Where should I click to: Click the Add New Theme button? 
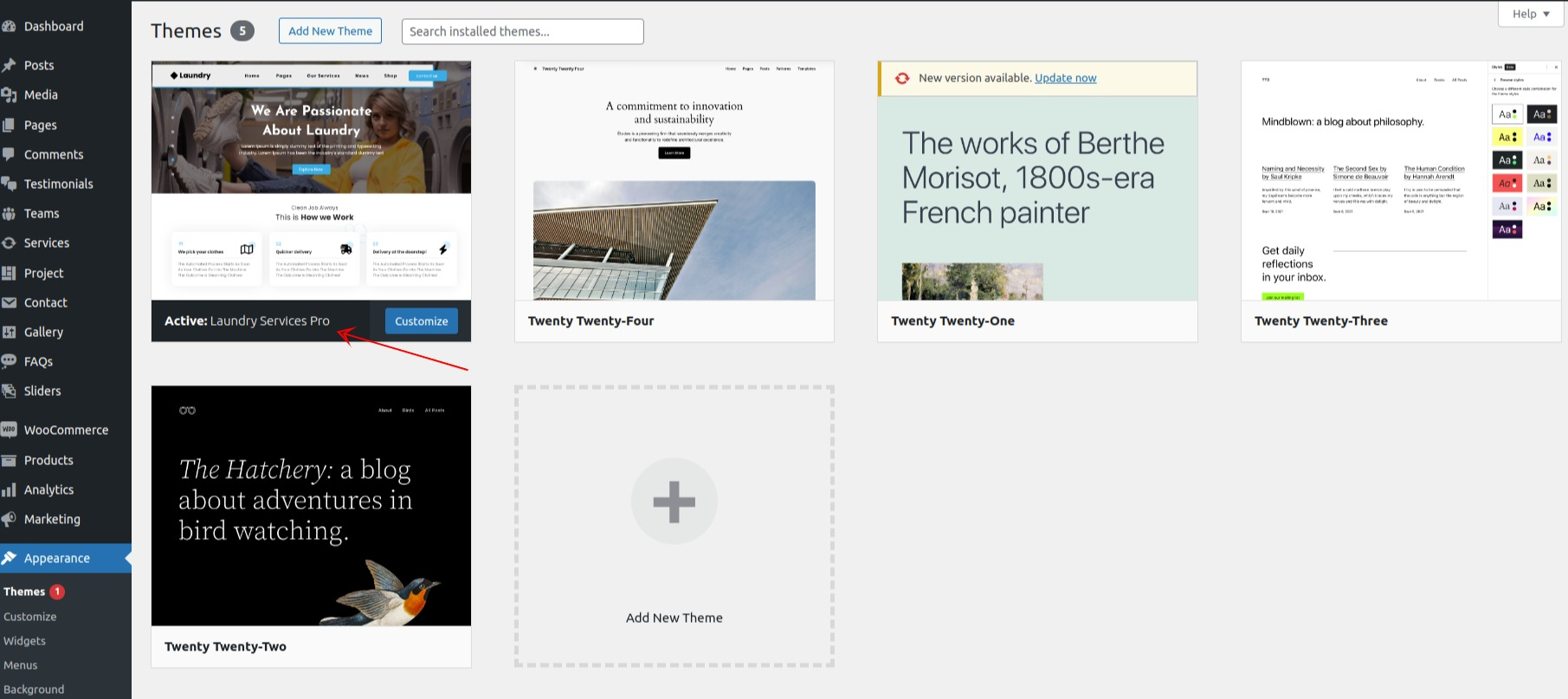coord(330,31)
